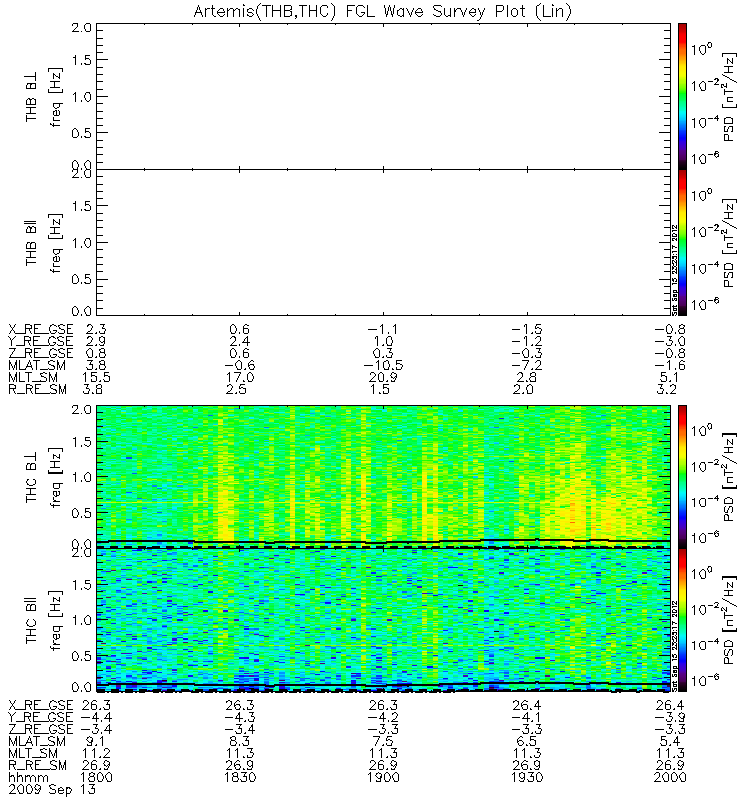This screenshot has width=750, height=800.
Task: Click the THB MLAT_SM value '-7.2'
Action: tap(527, 365)
